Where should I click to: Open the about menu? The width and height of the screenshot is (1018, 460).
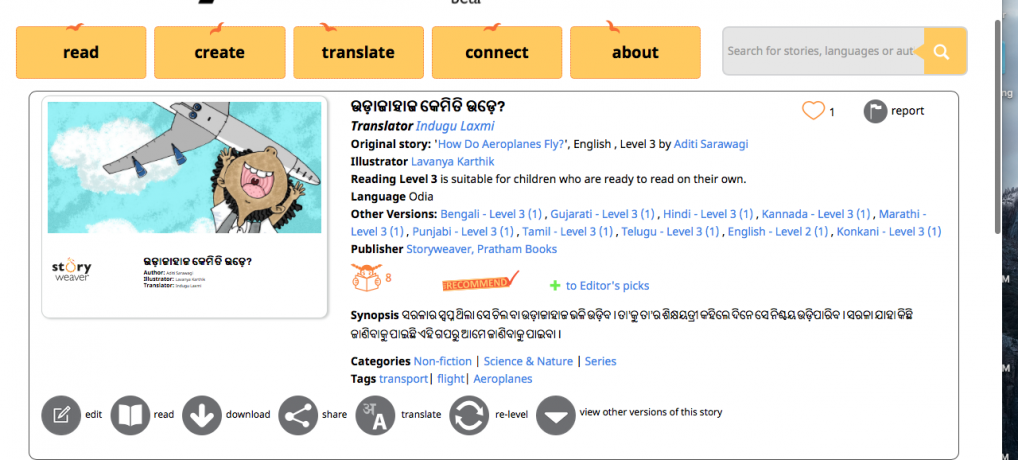tap(635, 52)
